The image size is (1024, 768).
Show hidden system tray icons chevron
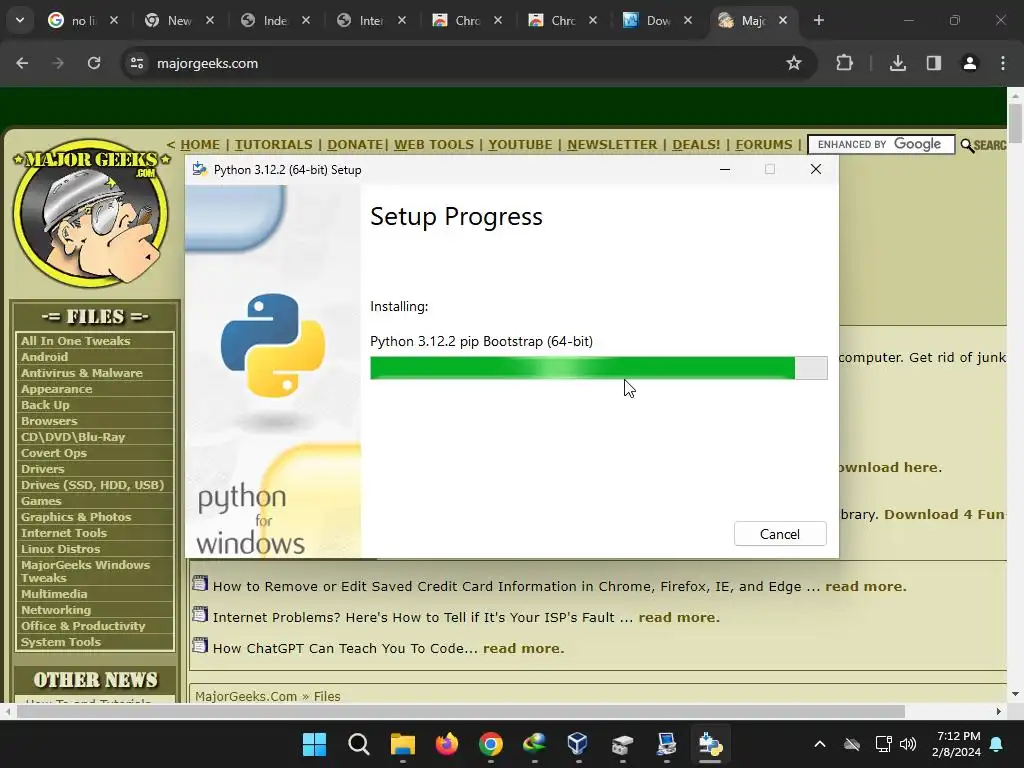pos(820,744)
